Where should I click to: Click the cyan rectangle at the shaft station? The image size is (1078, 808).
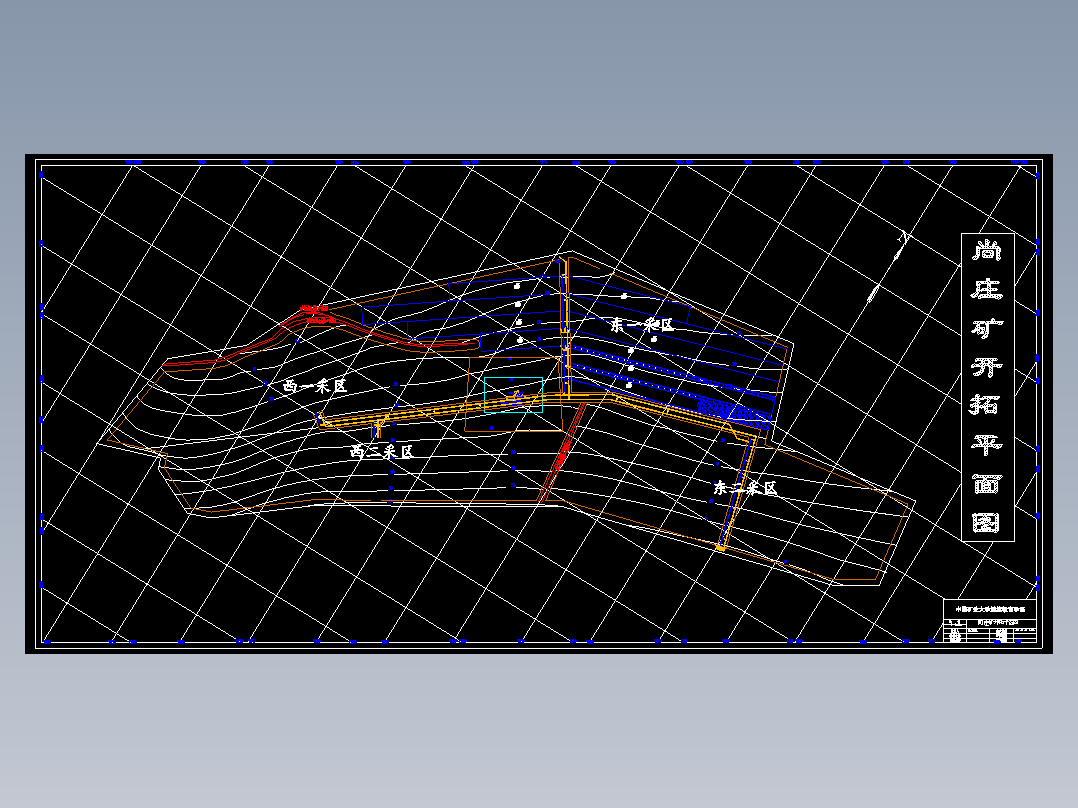click(514, 395)
